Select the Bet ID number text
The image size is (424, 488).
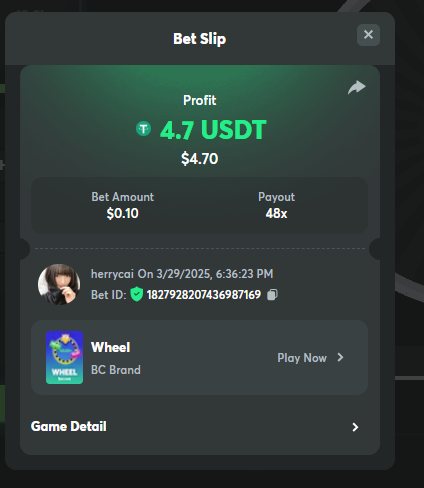tap(204, 295)
